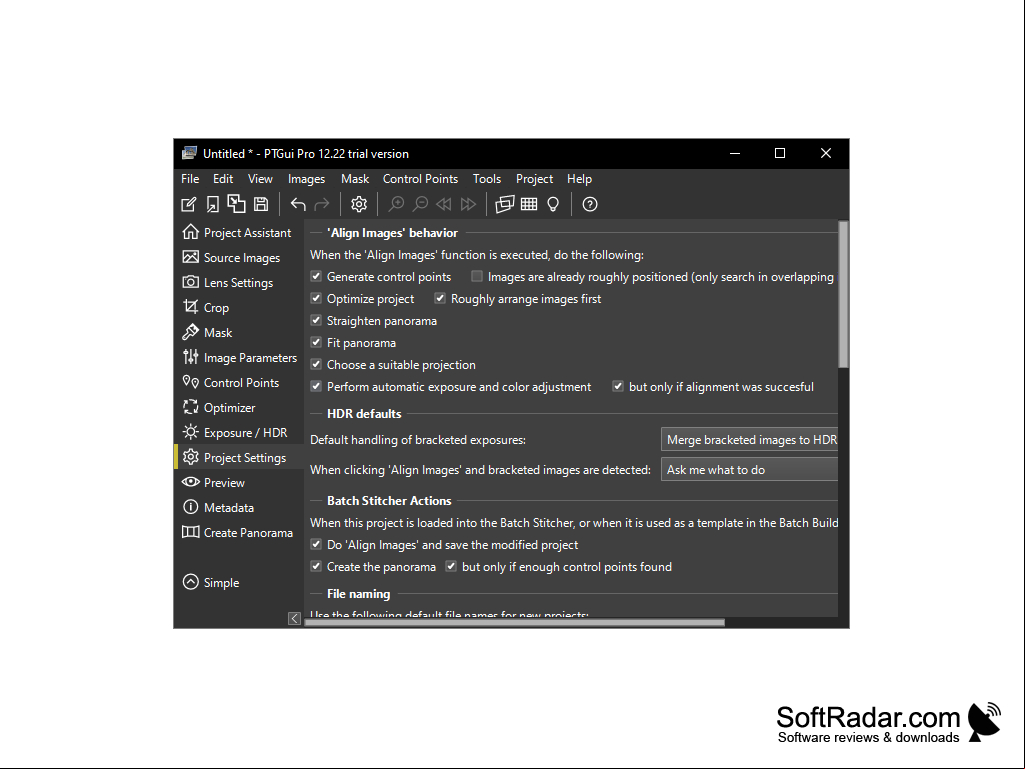Click the fast-forward double-arrow toolbar icon

468,205
